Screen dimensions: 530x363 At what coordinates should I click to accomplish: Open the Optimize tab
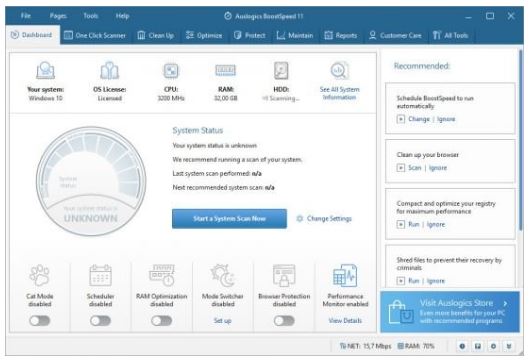coord(204,35)
